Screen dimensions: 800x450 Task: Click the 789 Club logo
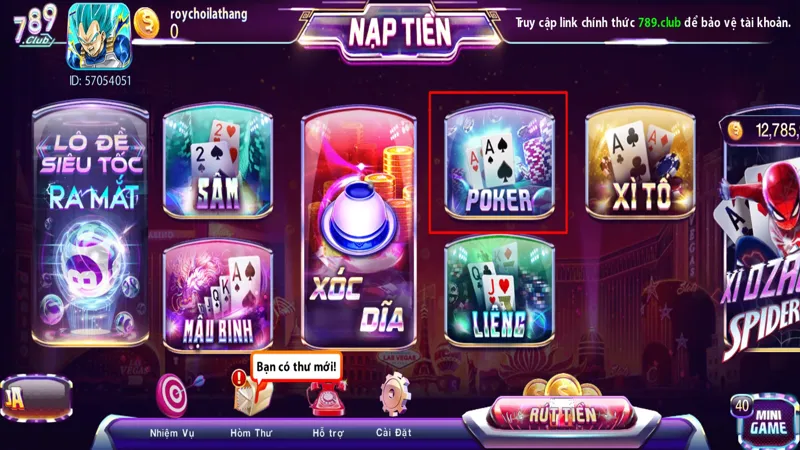[35, 26]
